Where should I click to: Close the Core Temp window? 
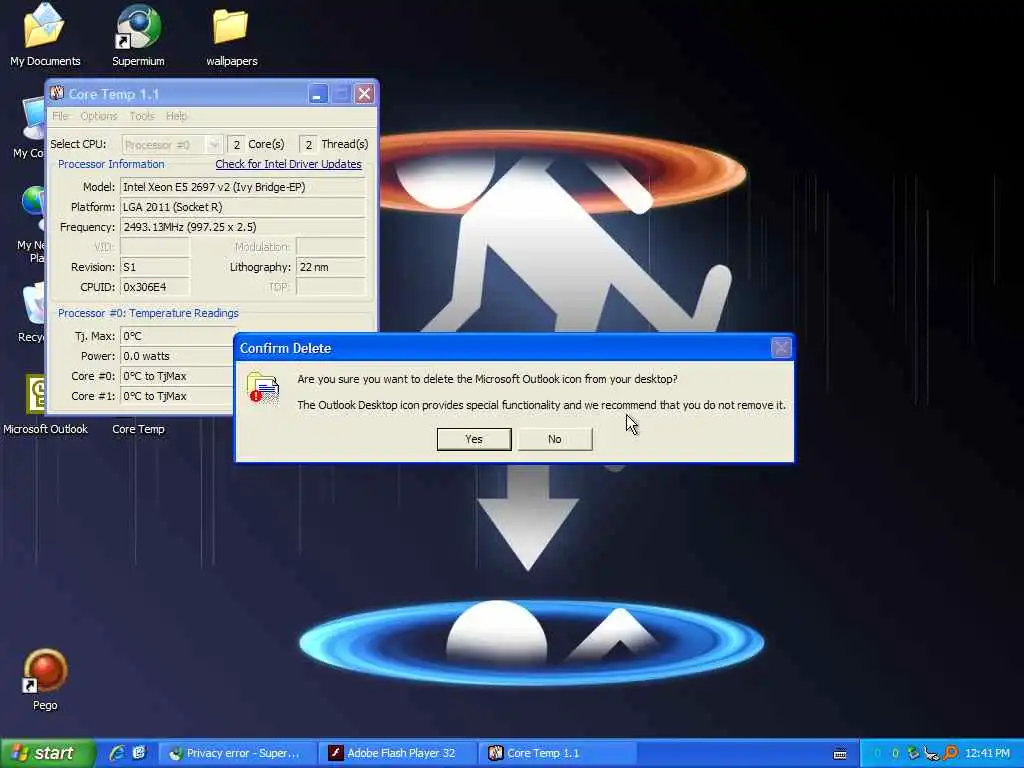(364, 94)
